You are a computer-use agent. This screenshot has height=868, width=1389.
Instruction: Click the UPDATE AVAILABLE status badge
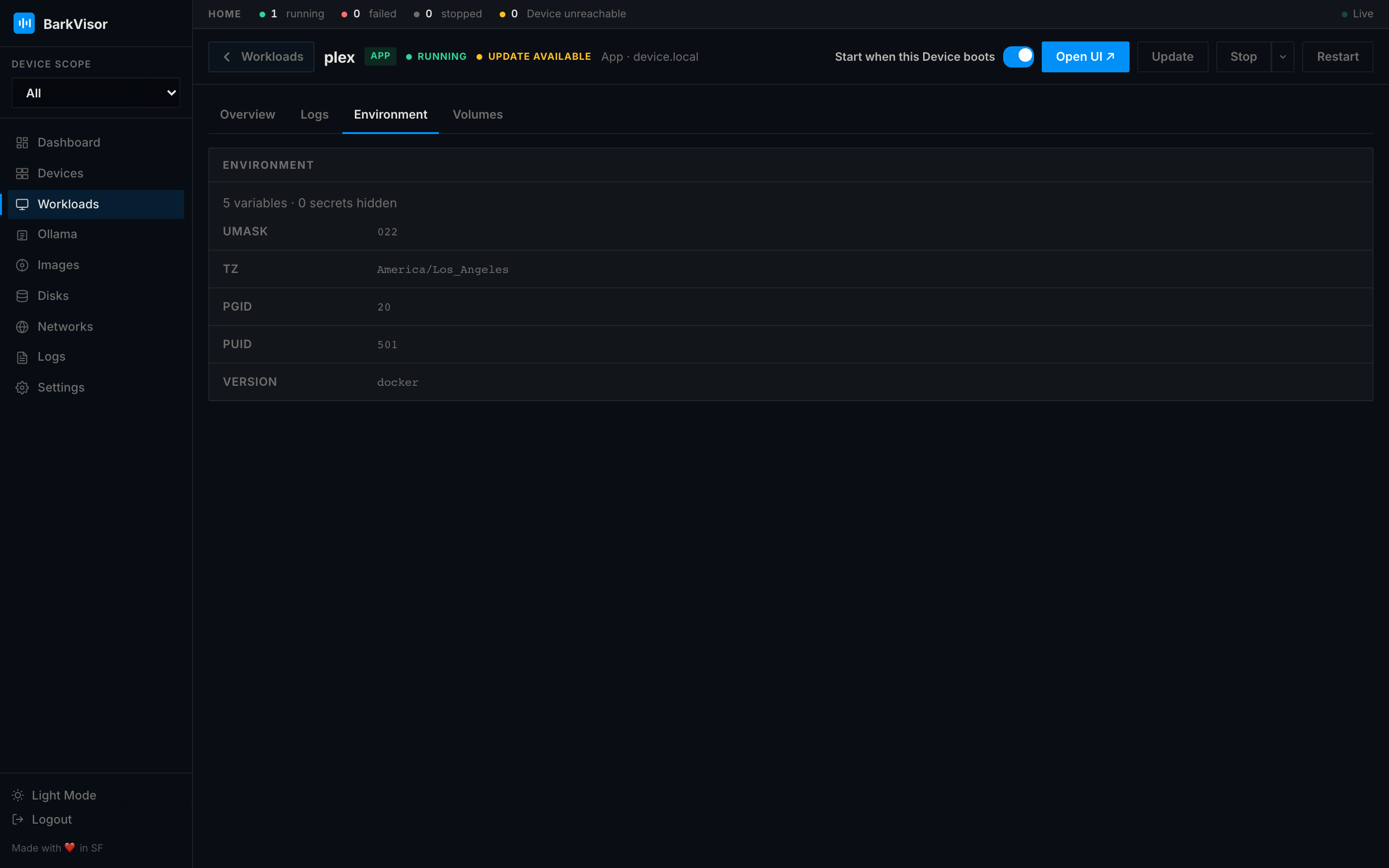533,56
